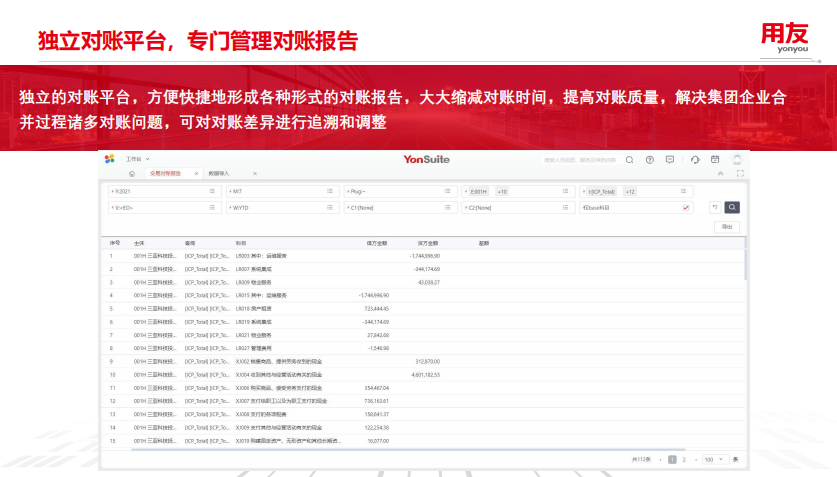
Task: Click the reset undo-arrow button
Action: point(715,208)
